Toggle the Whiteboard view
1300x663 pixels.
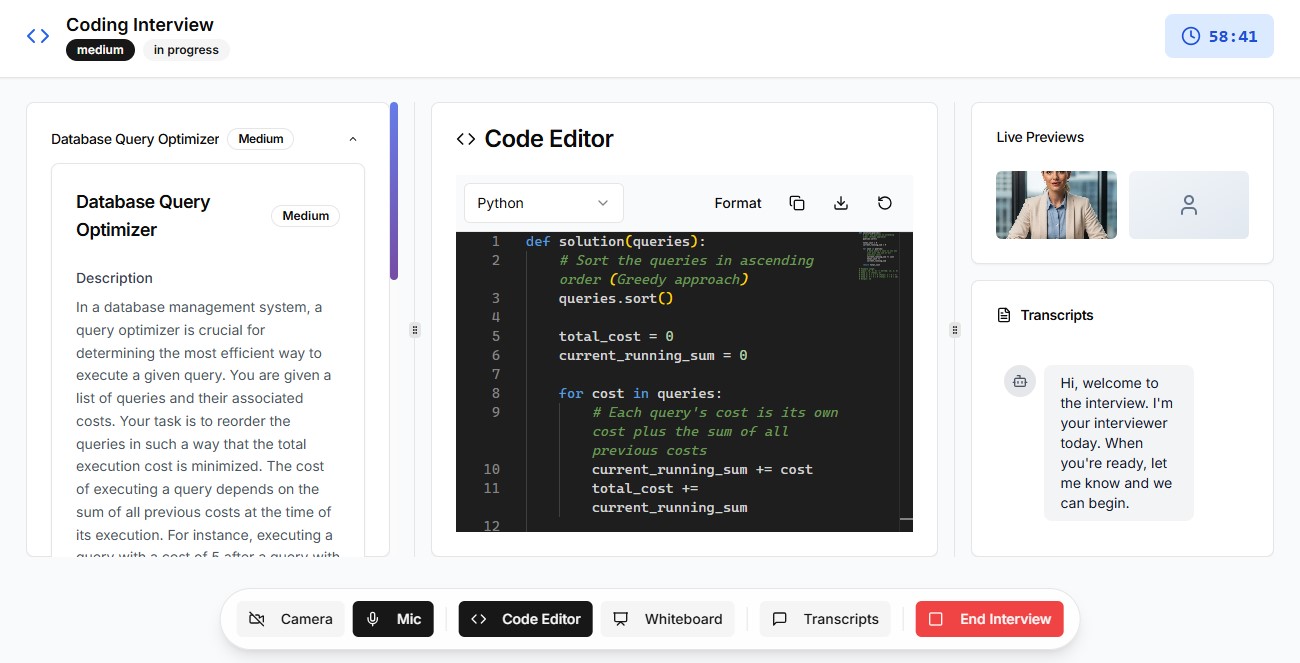click(668, 618)
